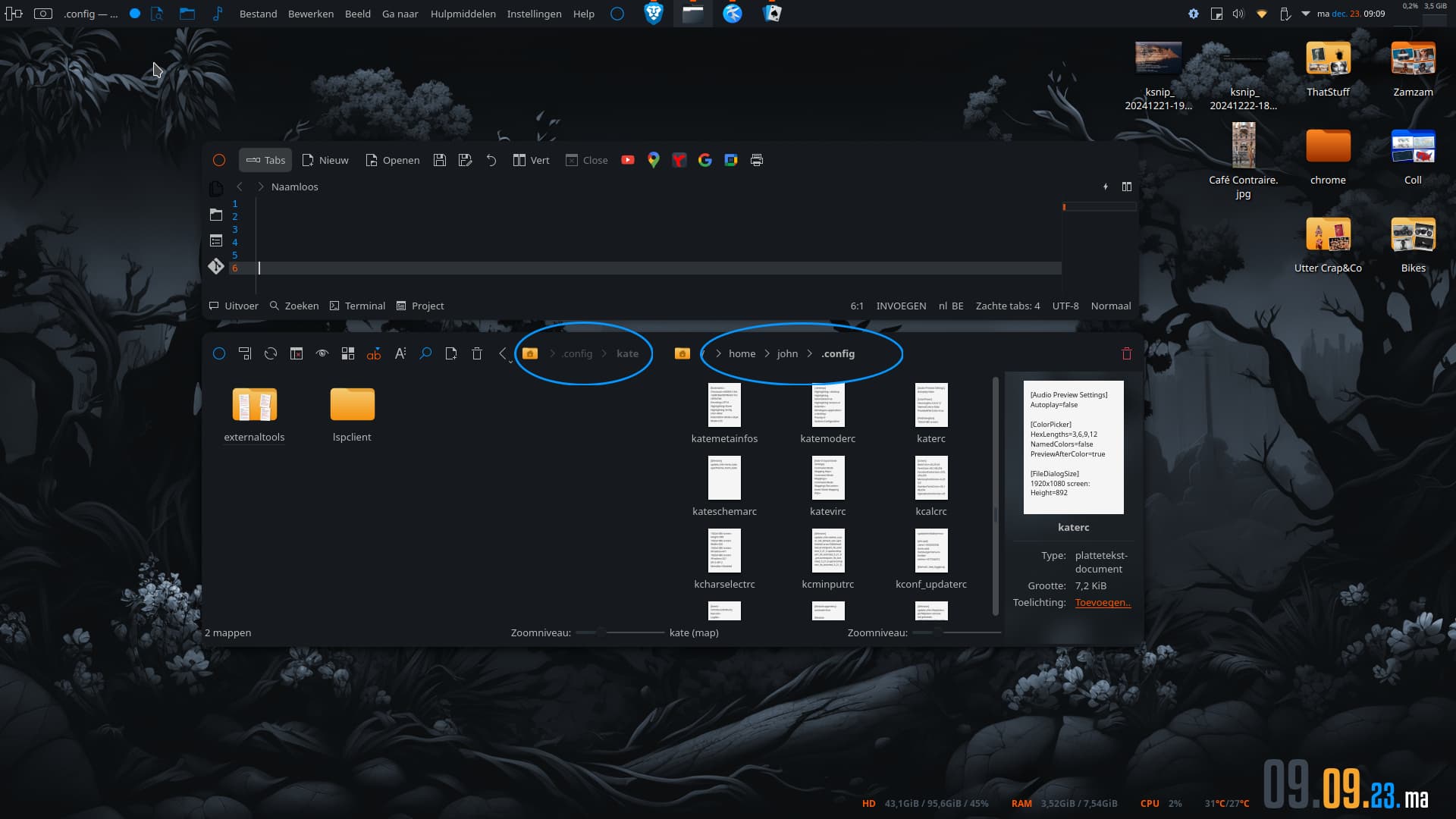Screen dimensions: 1456x819
Task: Show the Terminal panel in Kate
Action: click(x=357, y=306)
